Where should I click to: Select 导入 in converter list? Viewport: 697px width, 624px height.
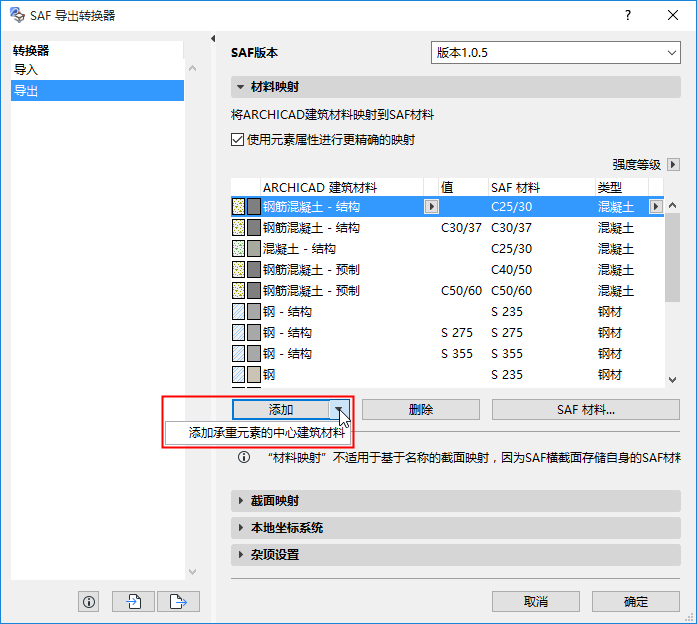tap(97, 70)
